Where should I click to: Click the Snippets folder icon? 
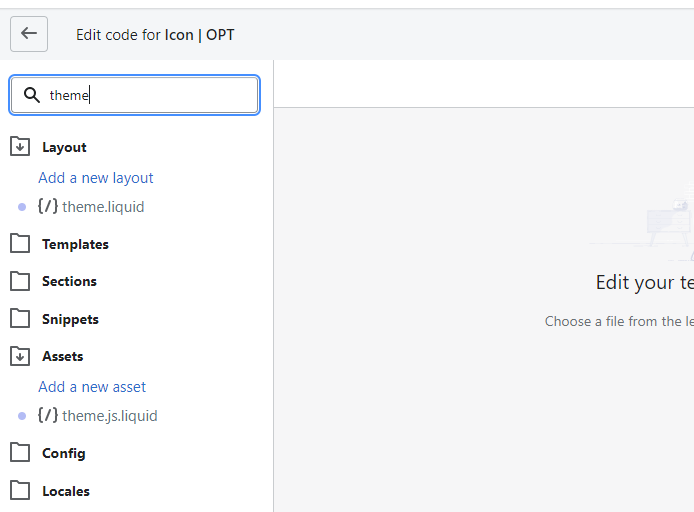click(20, 319)
